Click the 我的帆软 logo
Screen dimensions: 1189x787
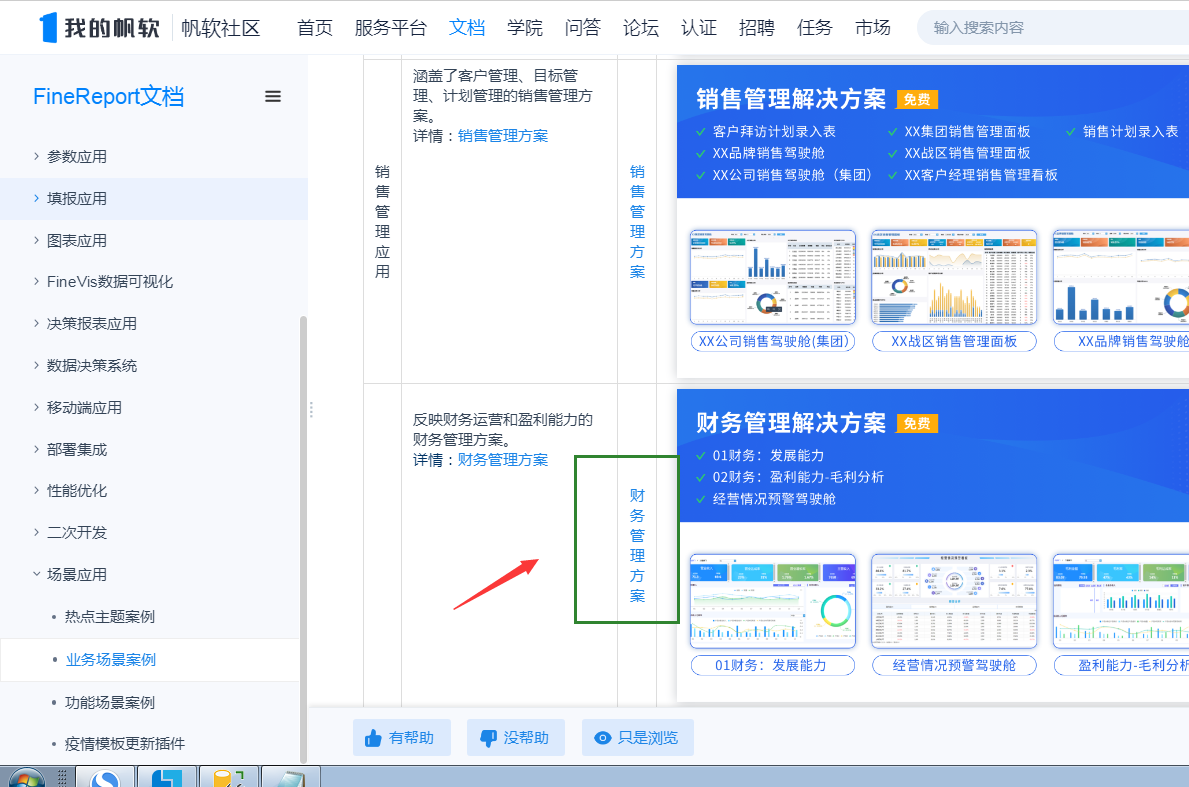pyautogui.click(x=99, y=28)
